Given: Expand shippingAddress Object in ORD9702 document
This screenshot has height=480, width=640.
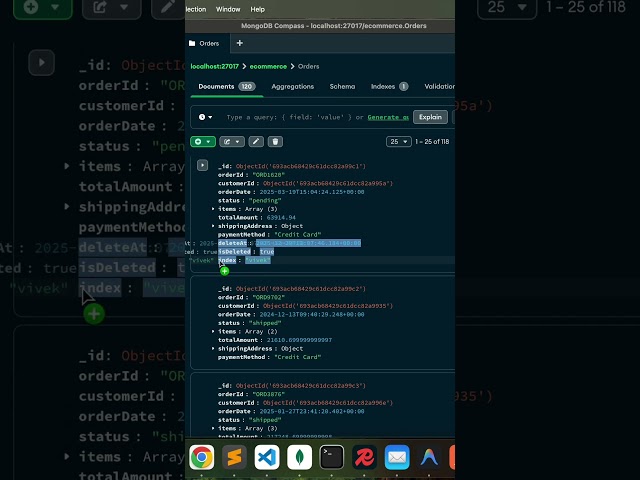Looking at the screenshot, I should coord(213,348).
